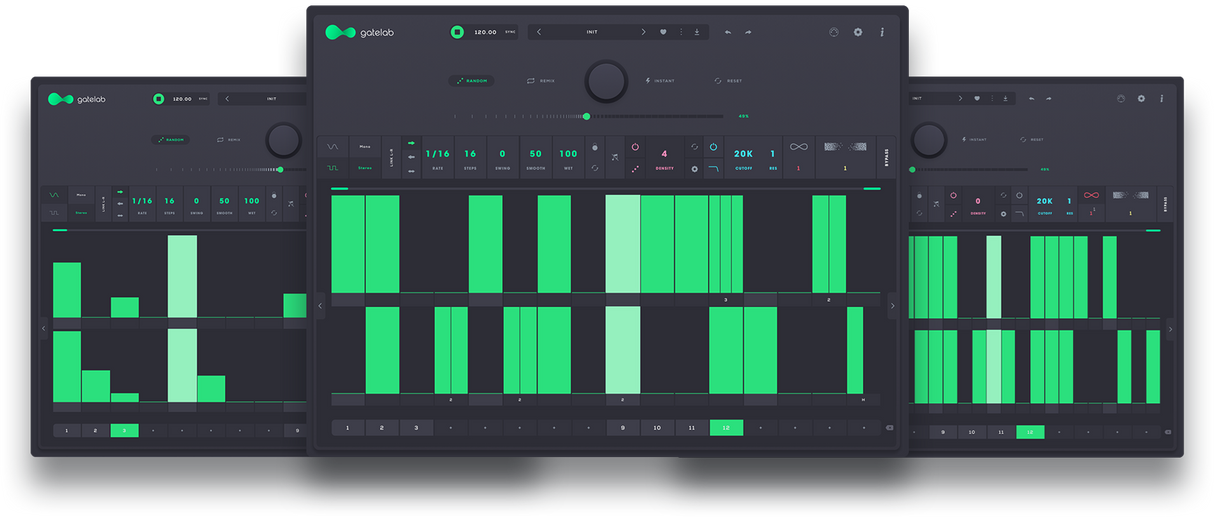Screen dimensions: 1214x517
Task: Toggle the pink density power button
Action: tap(636, 147)
